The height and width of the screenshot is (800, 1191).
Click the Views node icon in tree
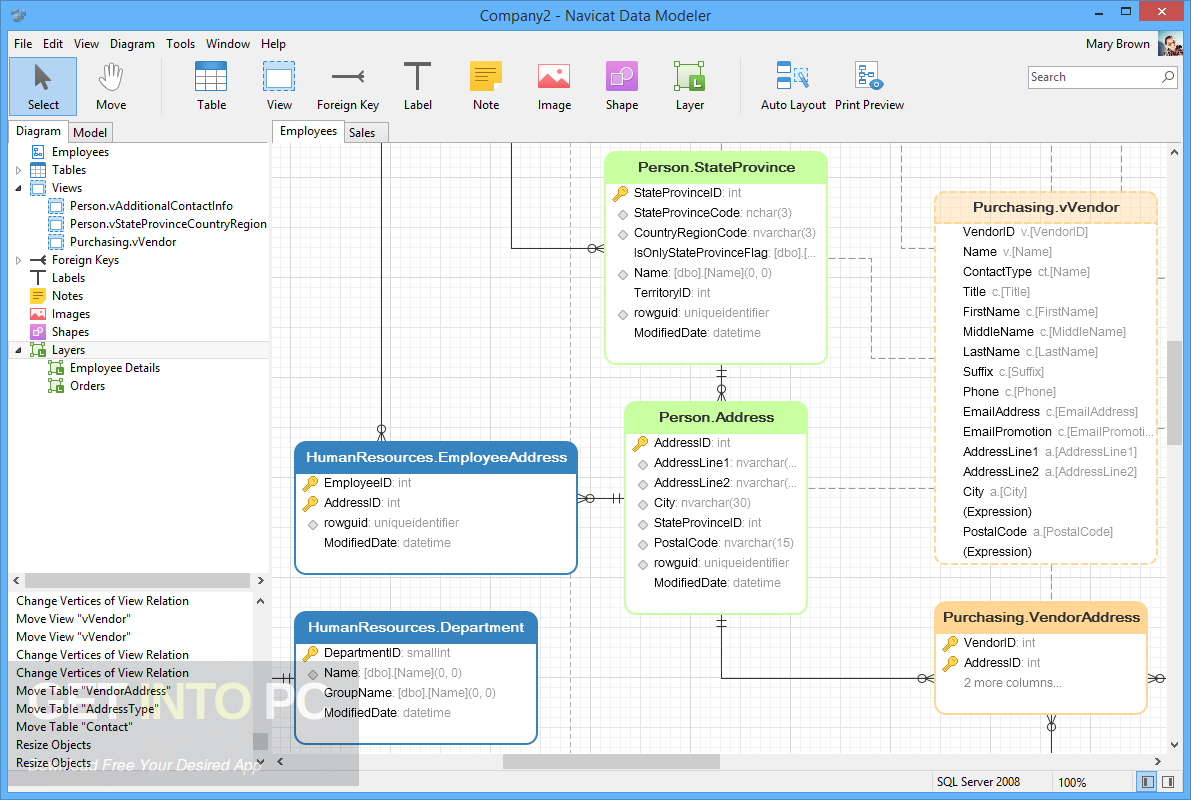38,188
